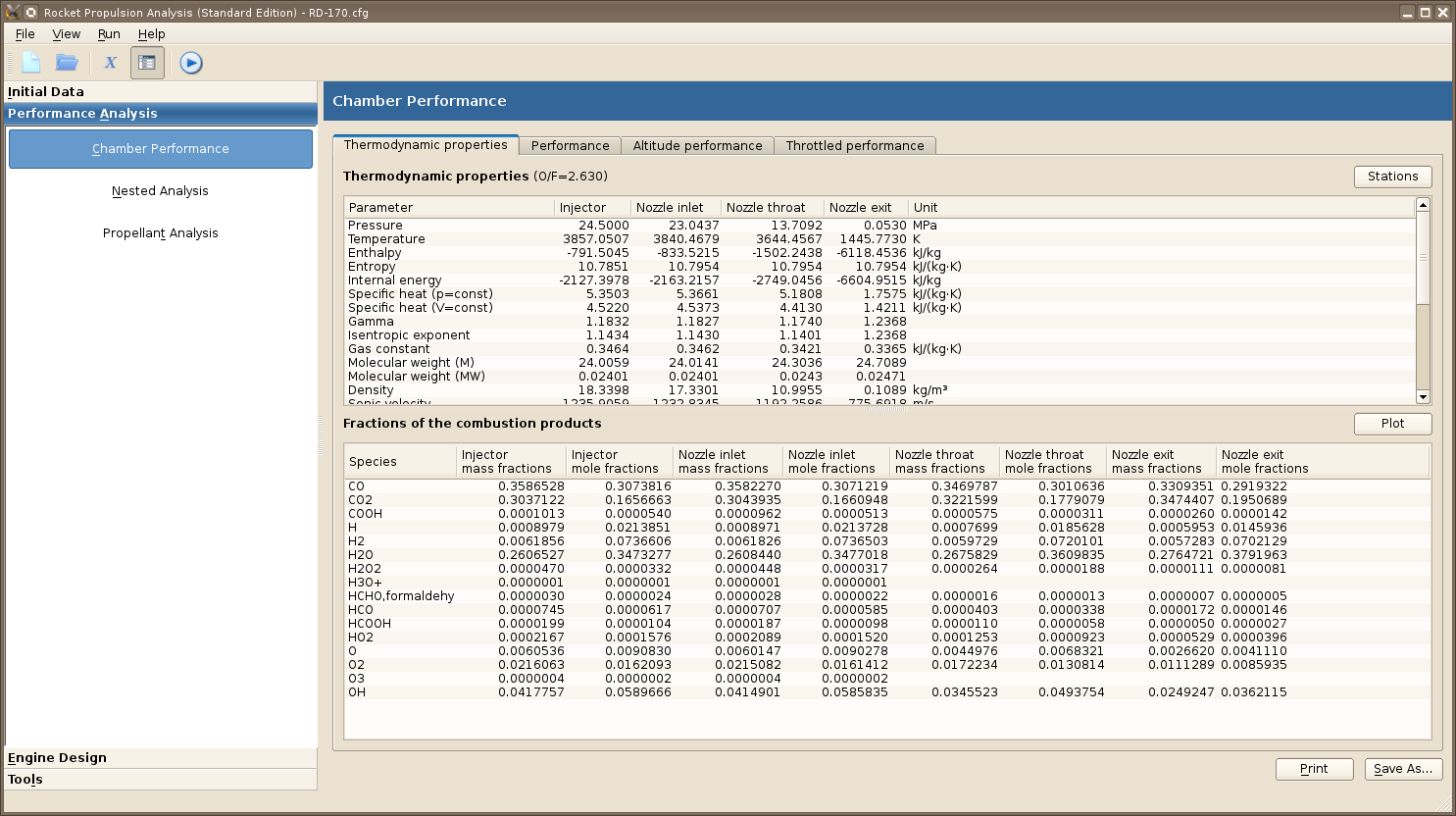Click the Plot button
Screen dimensions: 1456x816
point(1392,424)
